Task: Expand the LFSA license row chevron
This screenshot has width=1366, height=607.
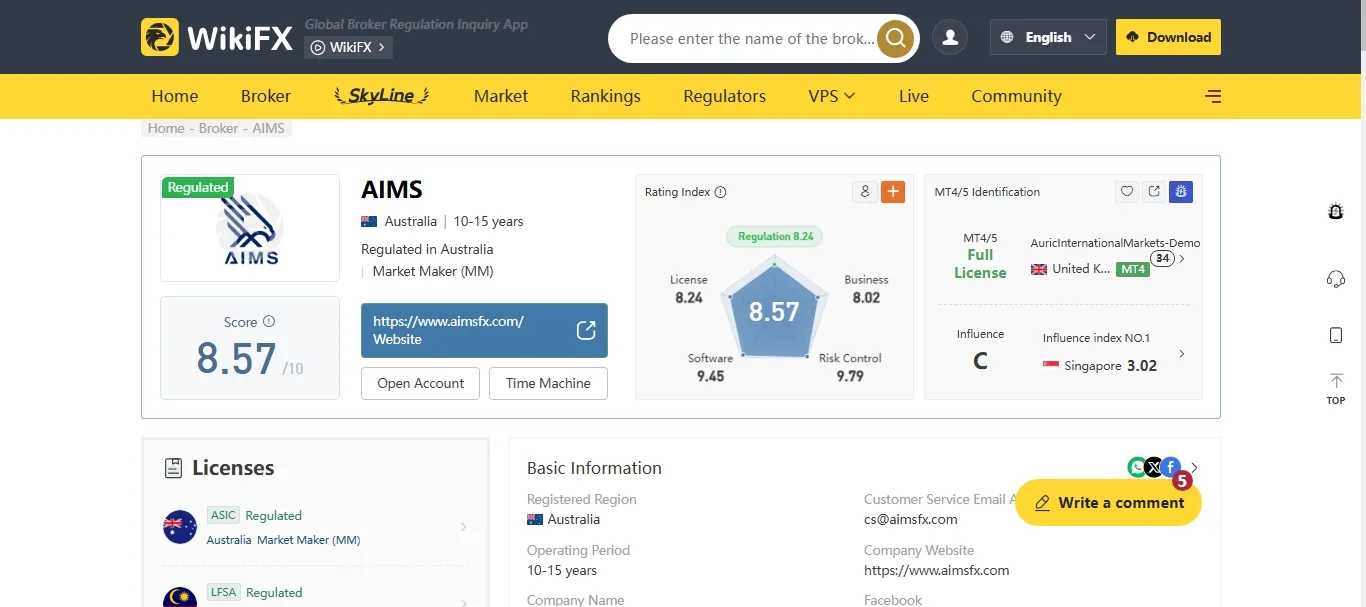Action: pos(463,602)
